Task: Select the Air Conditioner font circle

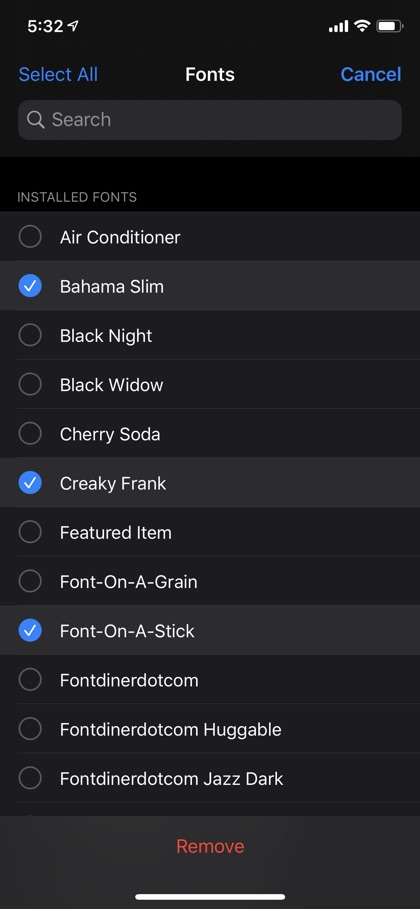Action: 30,237
